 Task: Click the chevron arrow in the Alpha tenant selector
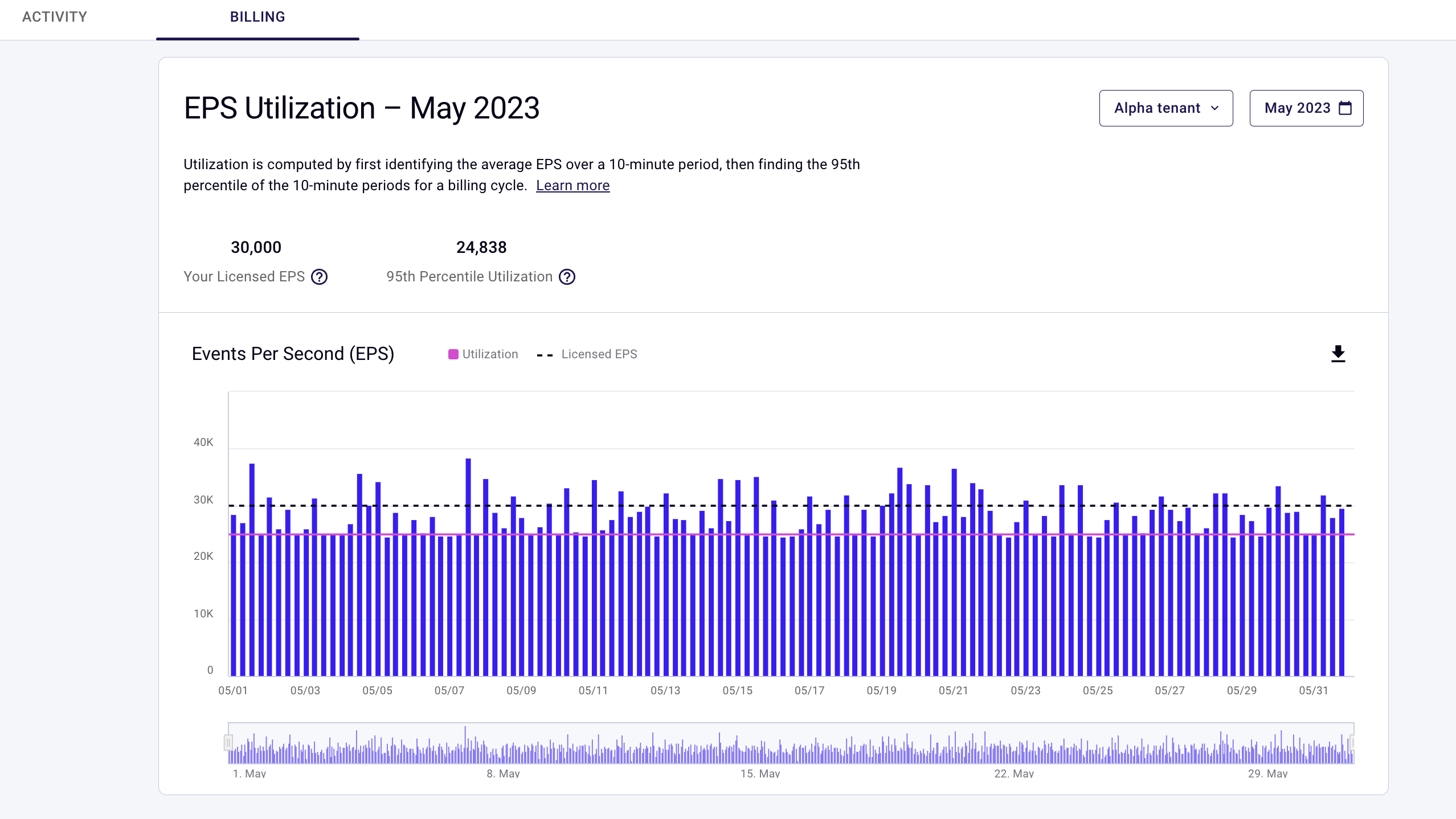1214,108
